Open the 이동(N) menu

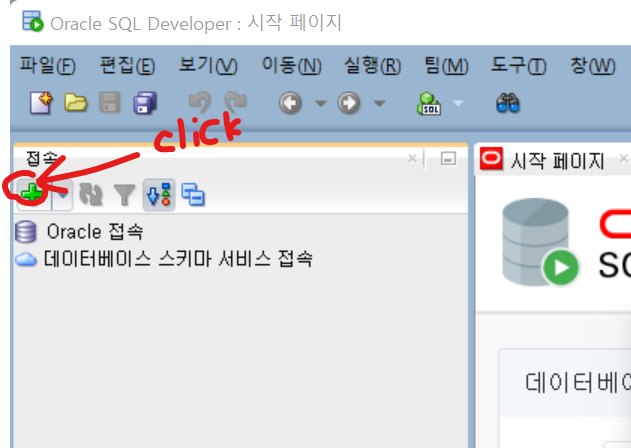(292, 65)
